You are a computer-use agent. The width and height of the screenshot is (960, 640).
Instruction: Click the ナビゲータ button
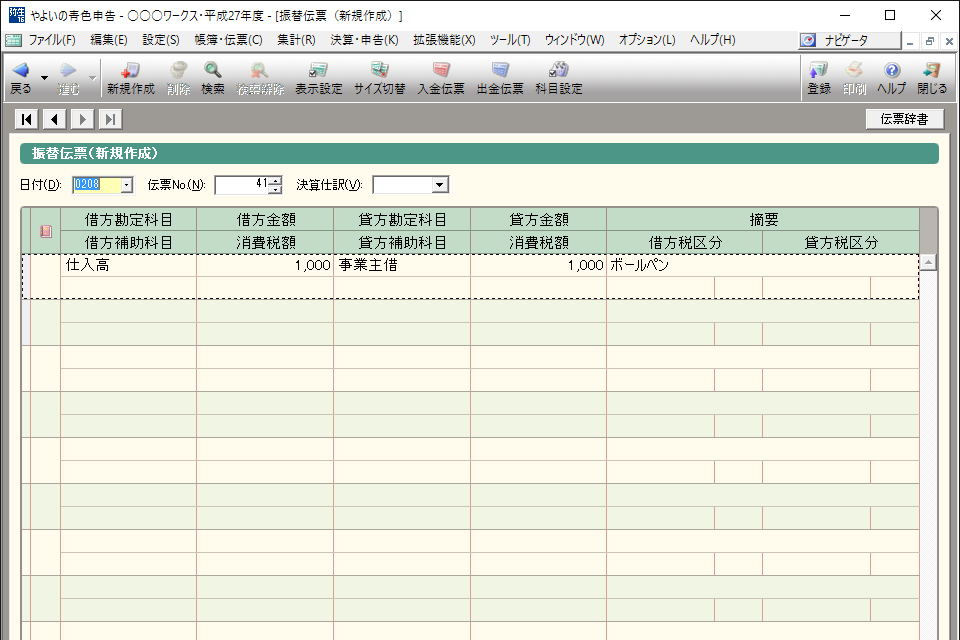(x=850, y=40)
